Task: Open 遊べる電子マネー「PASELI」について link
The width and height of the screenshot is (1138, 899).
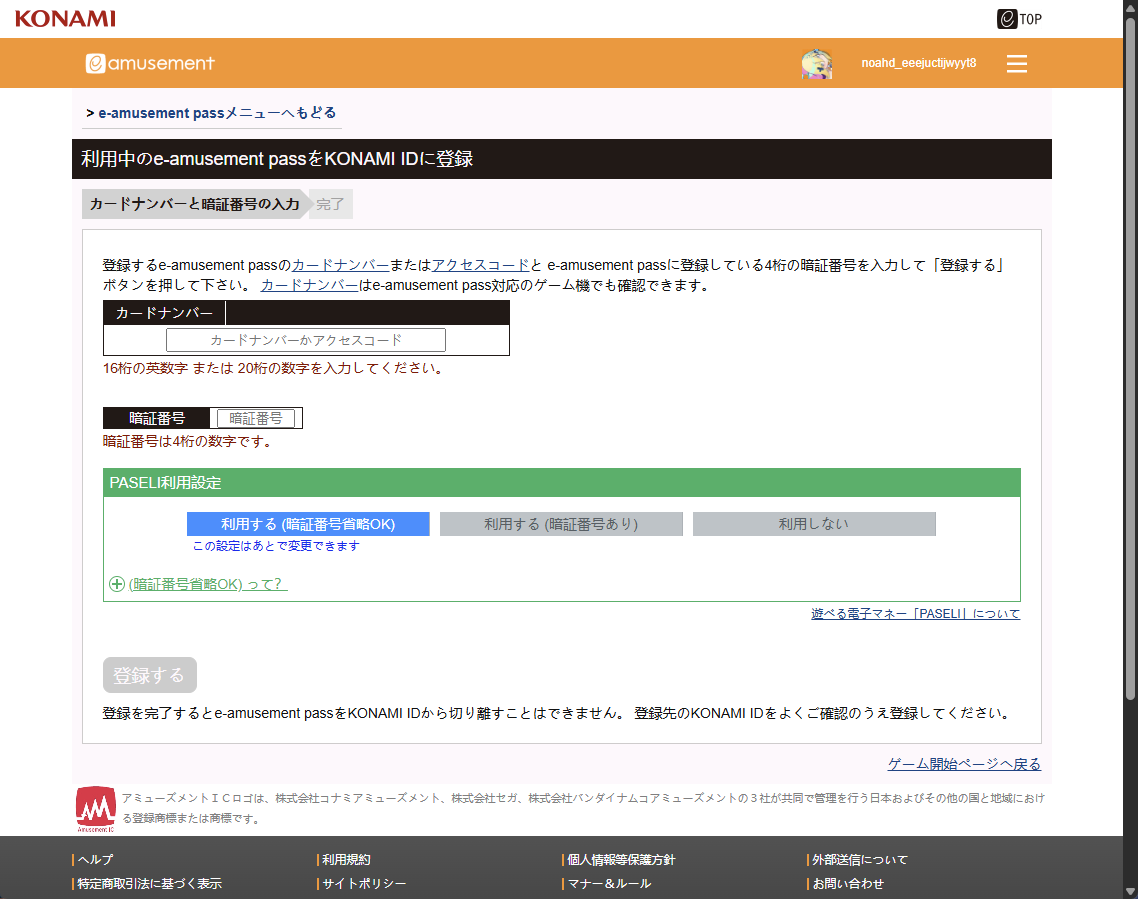Action: point(915,614)
